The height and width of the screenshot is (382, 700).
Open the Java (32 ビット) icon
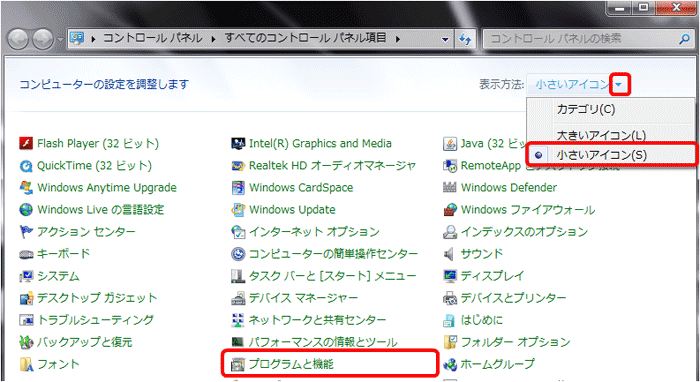point(450,143)
